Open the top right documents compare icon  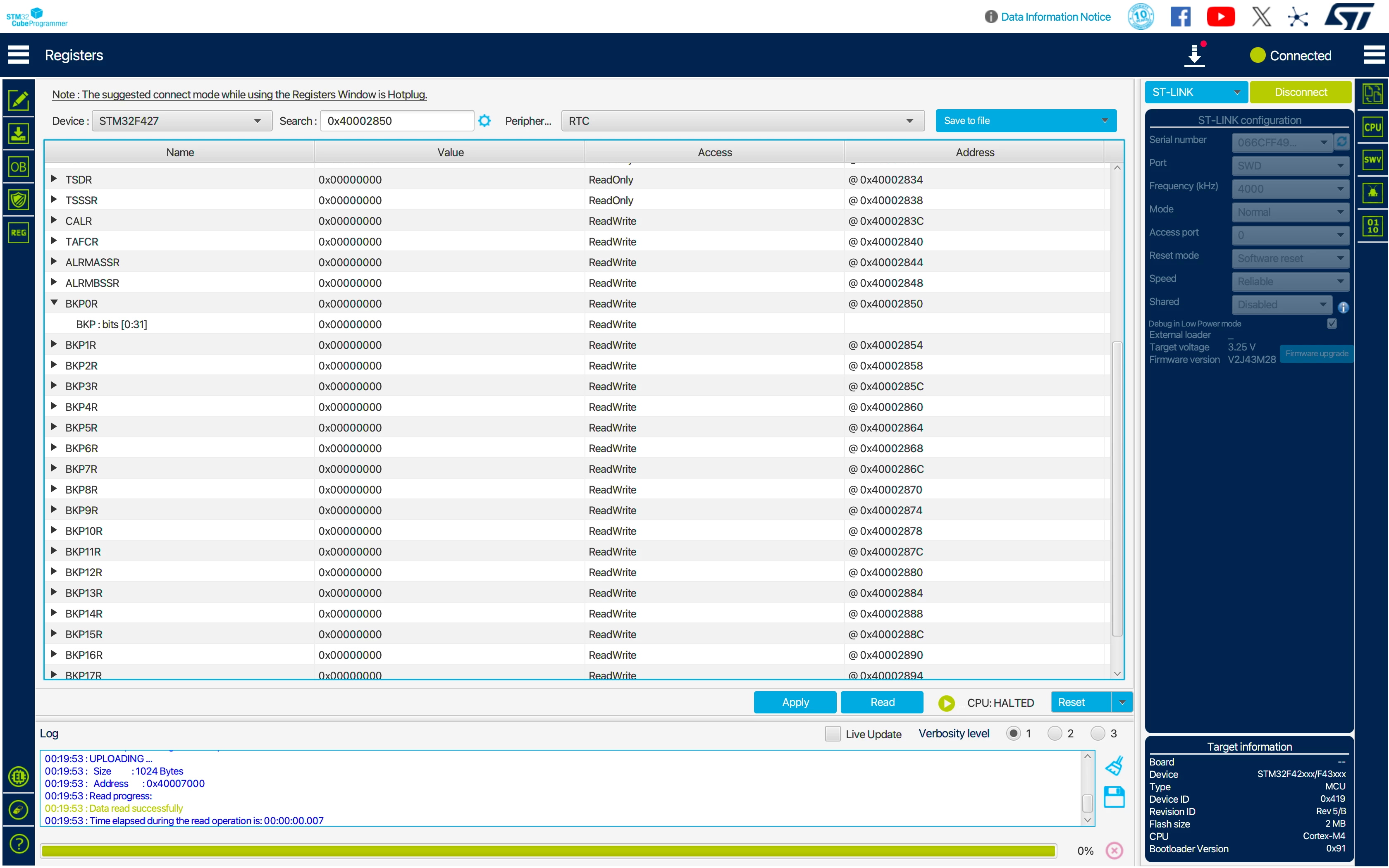1372,93
